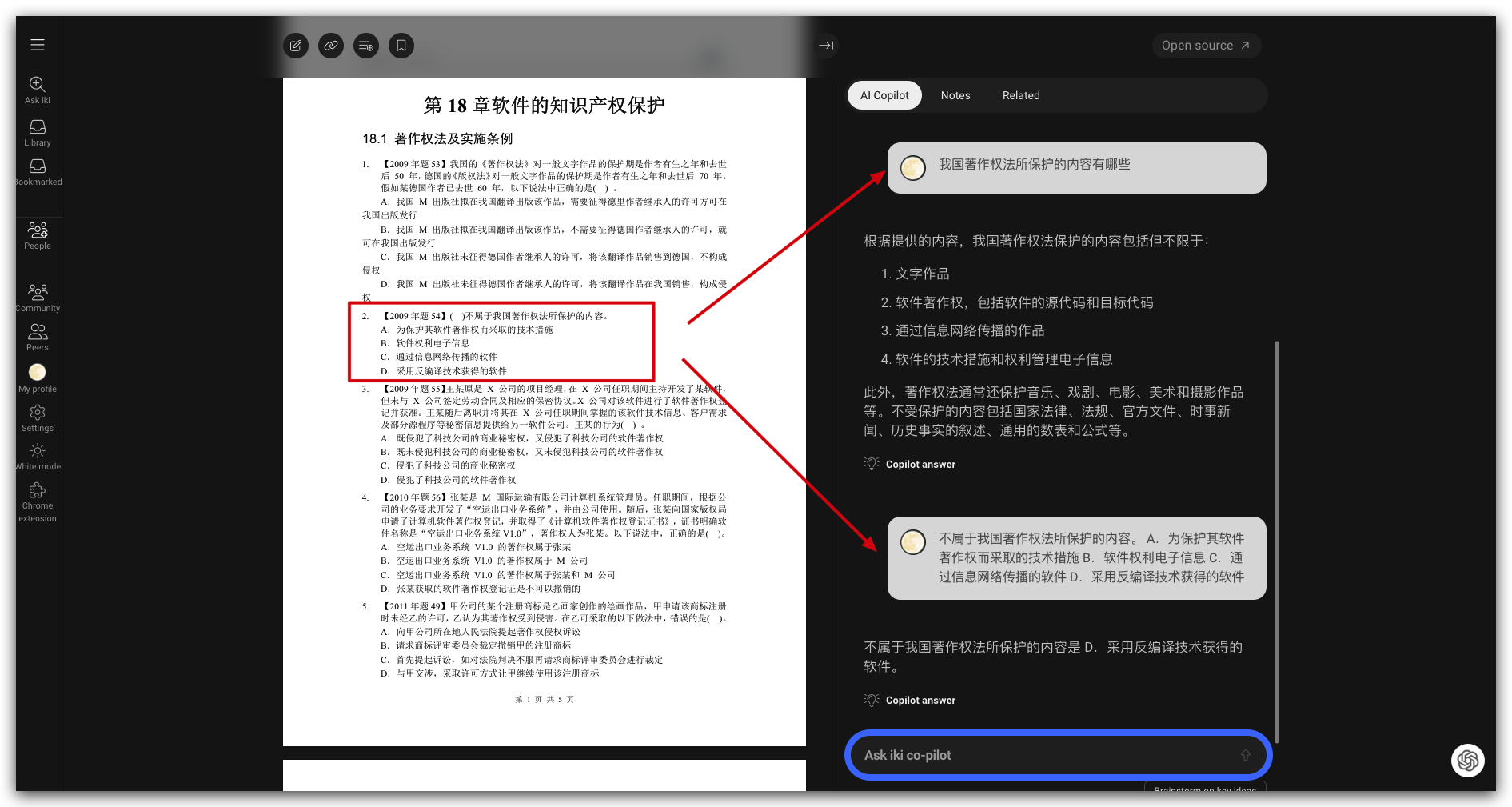Click option B 软件权利电子信息 in question 2
1512x807 pixels.
pyautogui.click(x=425, y=343)
